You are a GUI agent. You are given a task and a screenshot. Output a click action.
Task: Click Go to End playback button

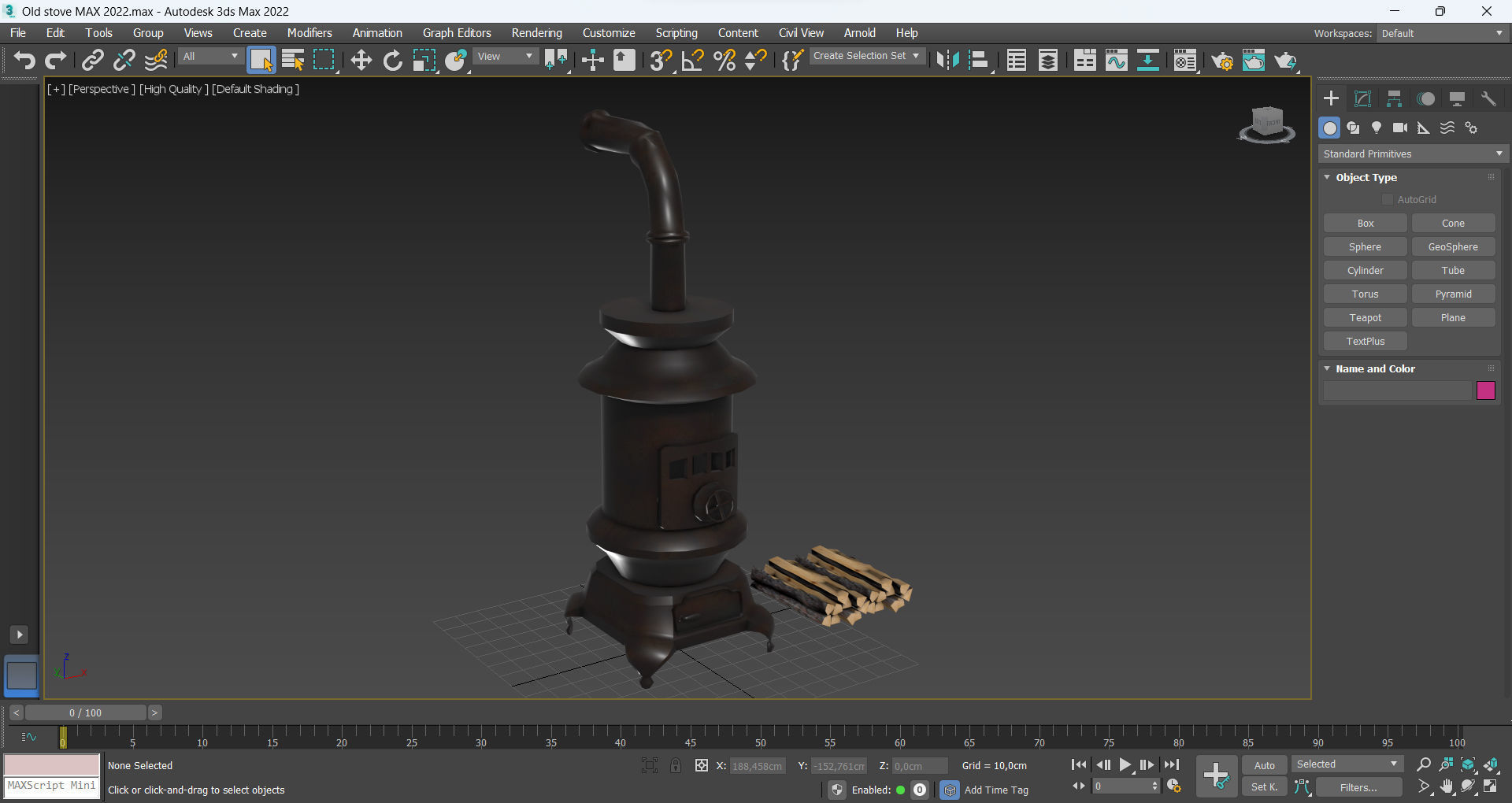coord(1172,764)
